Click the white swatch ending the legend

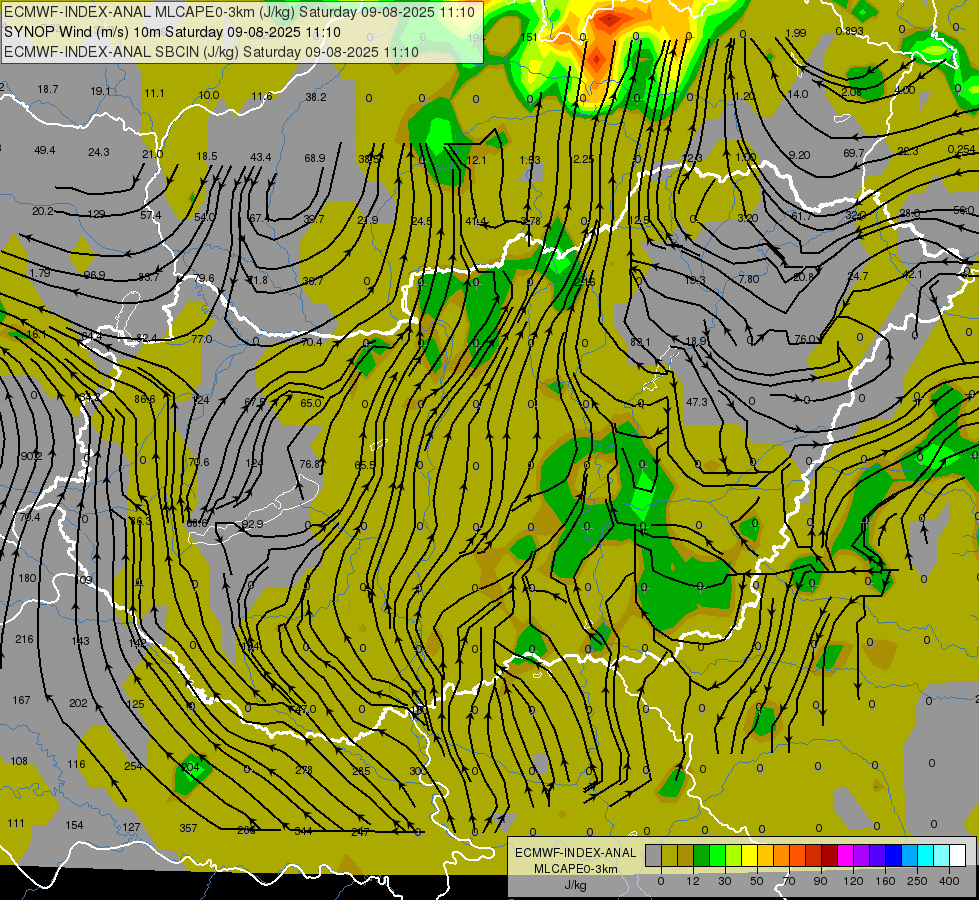coord(957,856)
